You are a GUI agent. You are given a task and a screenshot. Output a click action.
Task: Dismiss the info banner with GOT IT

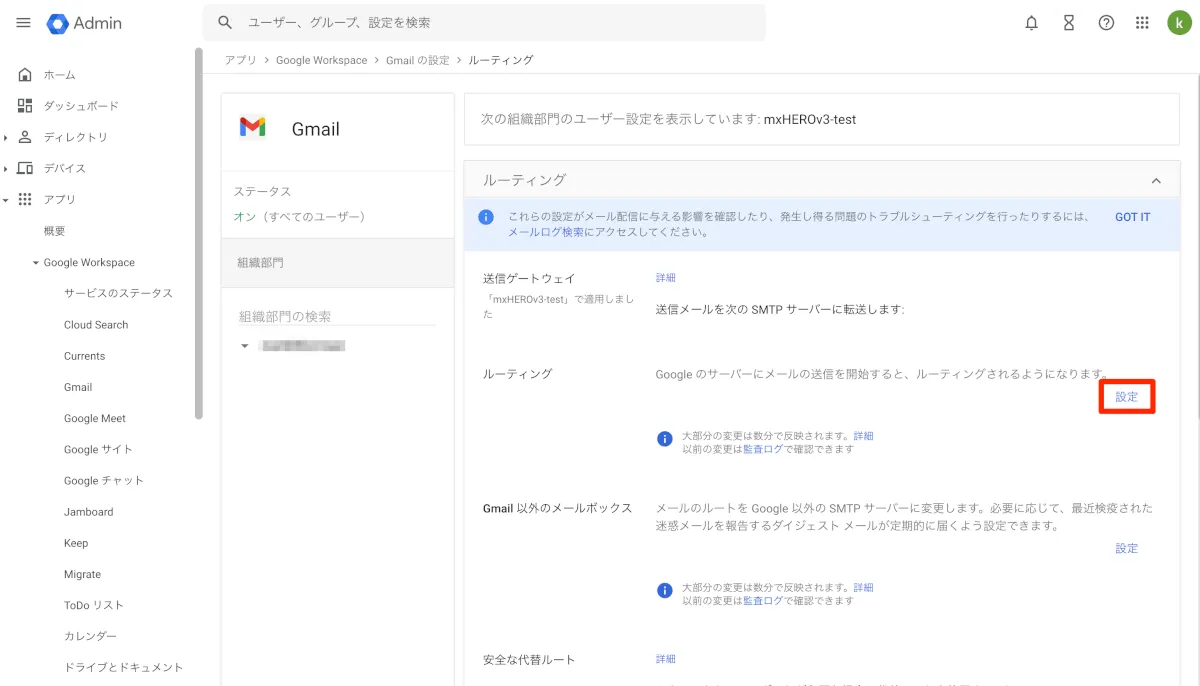[x=1132, y=217]
